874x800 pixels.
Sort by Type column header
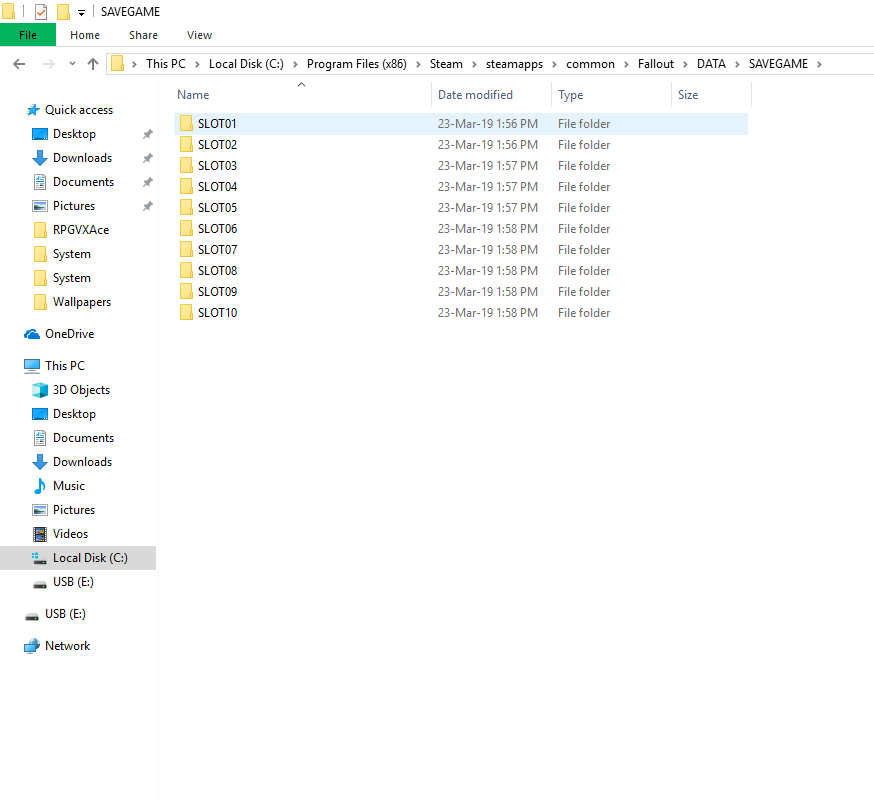[x=570, y=95]
